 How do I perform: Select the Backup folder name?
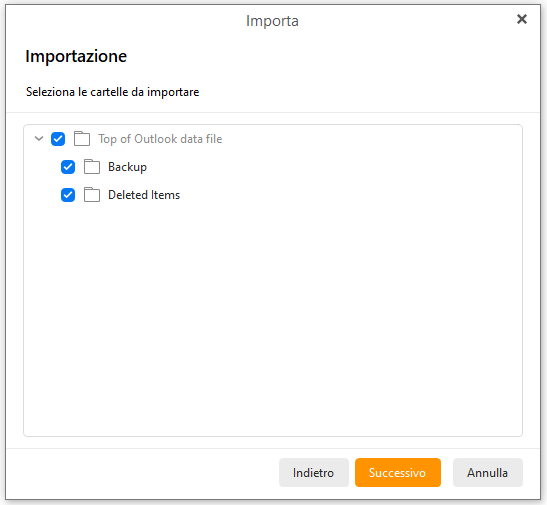[x=127, y=167]
